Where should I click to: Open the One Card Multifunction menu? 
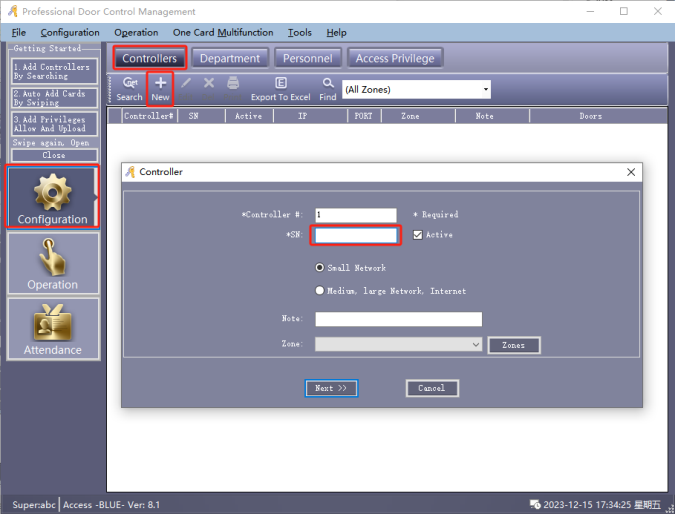222,33
